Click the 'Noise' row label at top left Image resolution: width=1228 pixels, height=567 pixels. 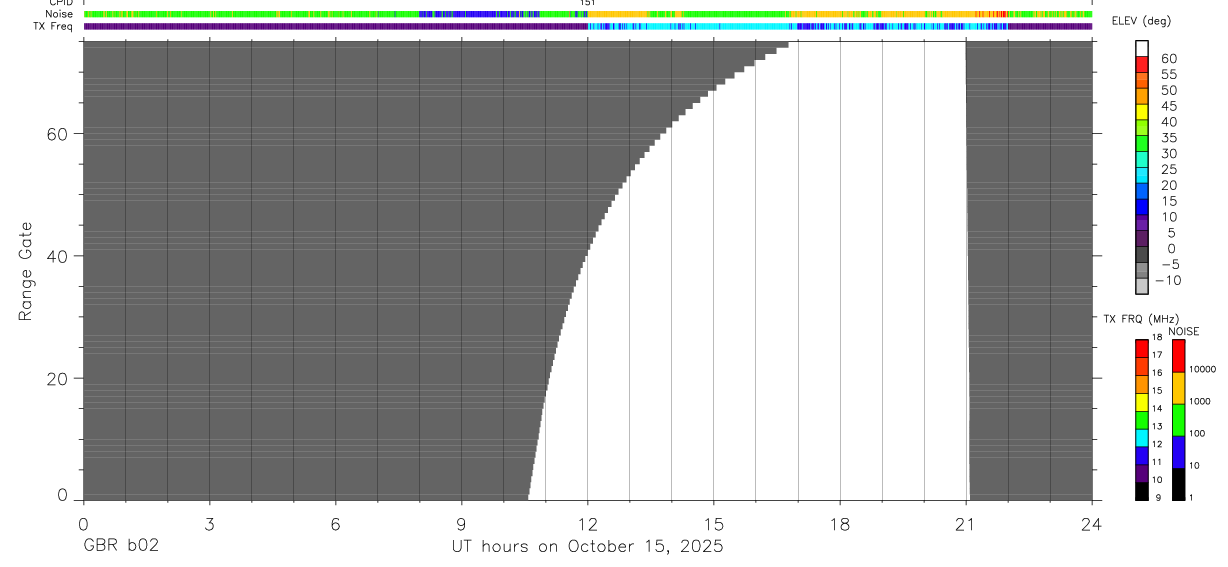tap(60, 14)
